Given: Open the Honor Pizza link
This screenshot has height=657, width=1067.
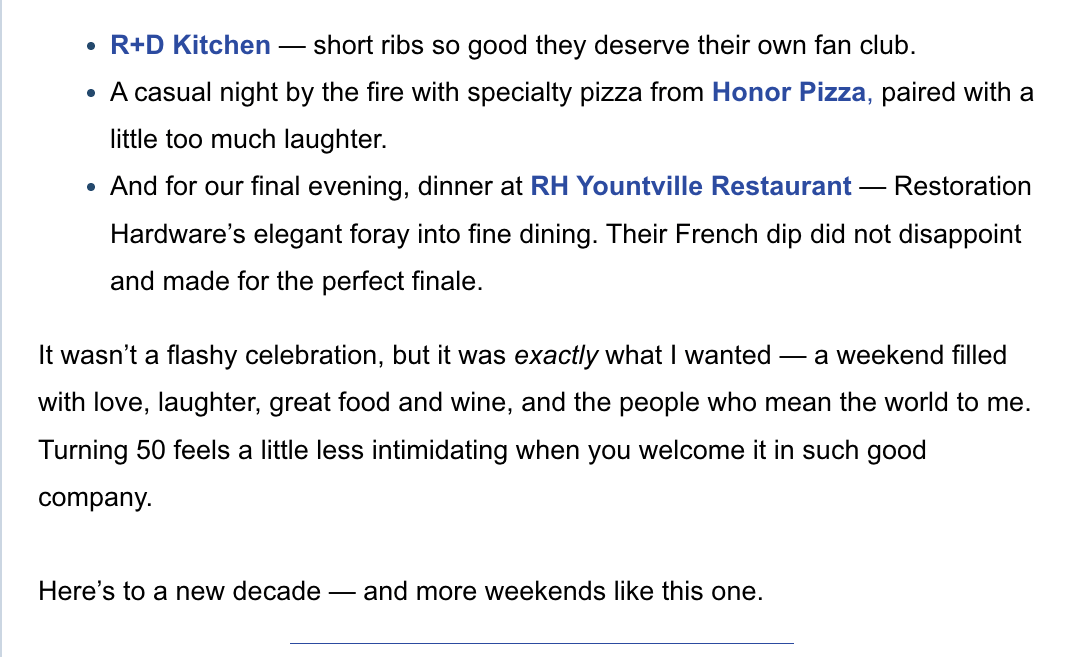Looking at the screenshot, I should (x=788, y=93).
